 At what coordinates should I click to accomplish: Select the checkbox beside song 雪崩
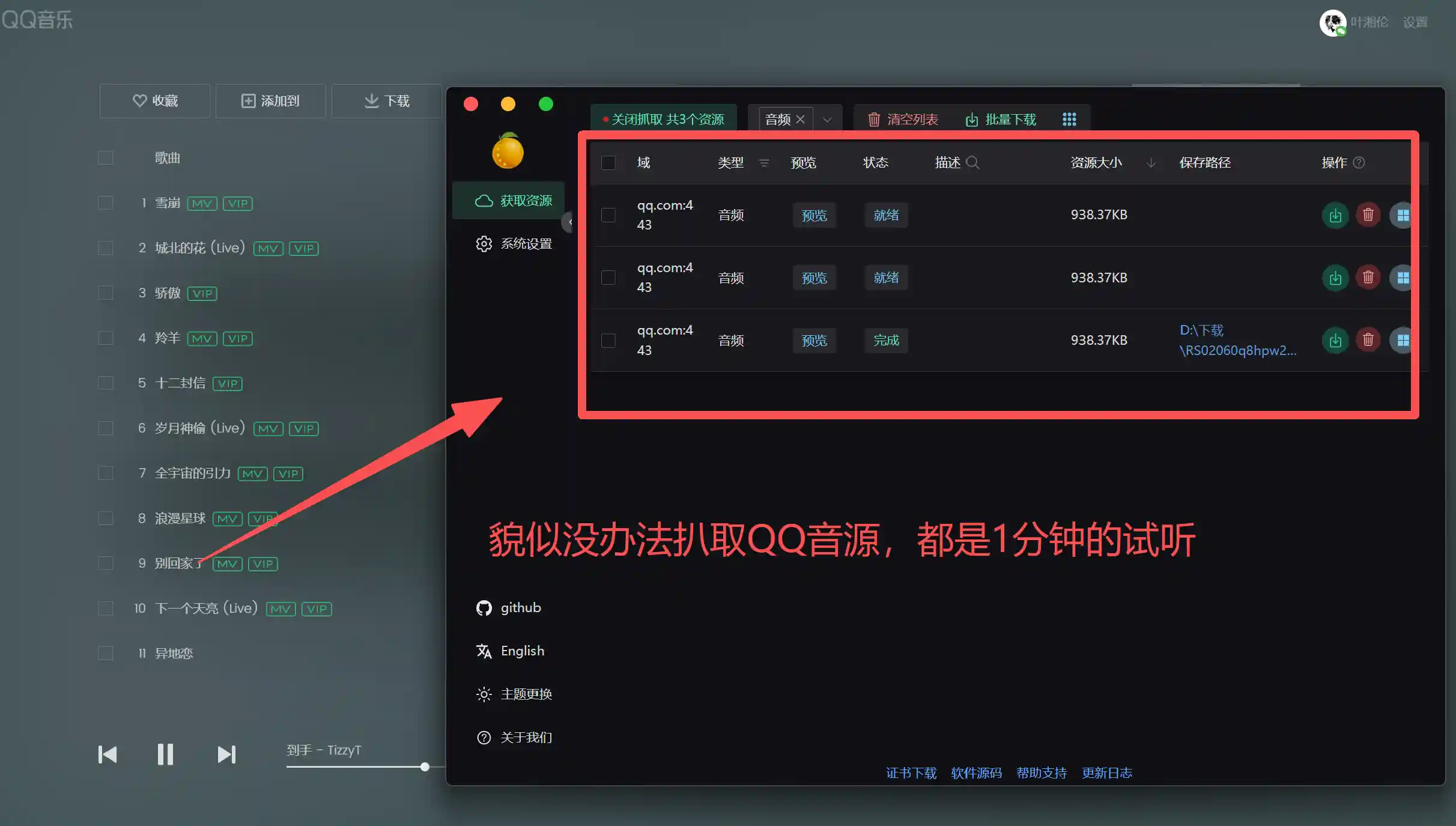[x=106, y=203]
